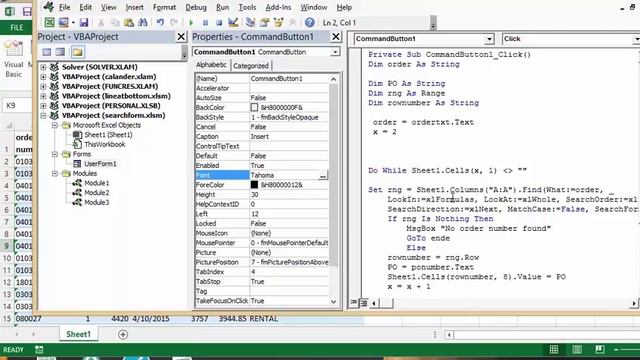Toggle Folders icon in Project pane
Image resolution: width=640 pixels, height=360 pixels.
[78, 52]
